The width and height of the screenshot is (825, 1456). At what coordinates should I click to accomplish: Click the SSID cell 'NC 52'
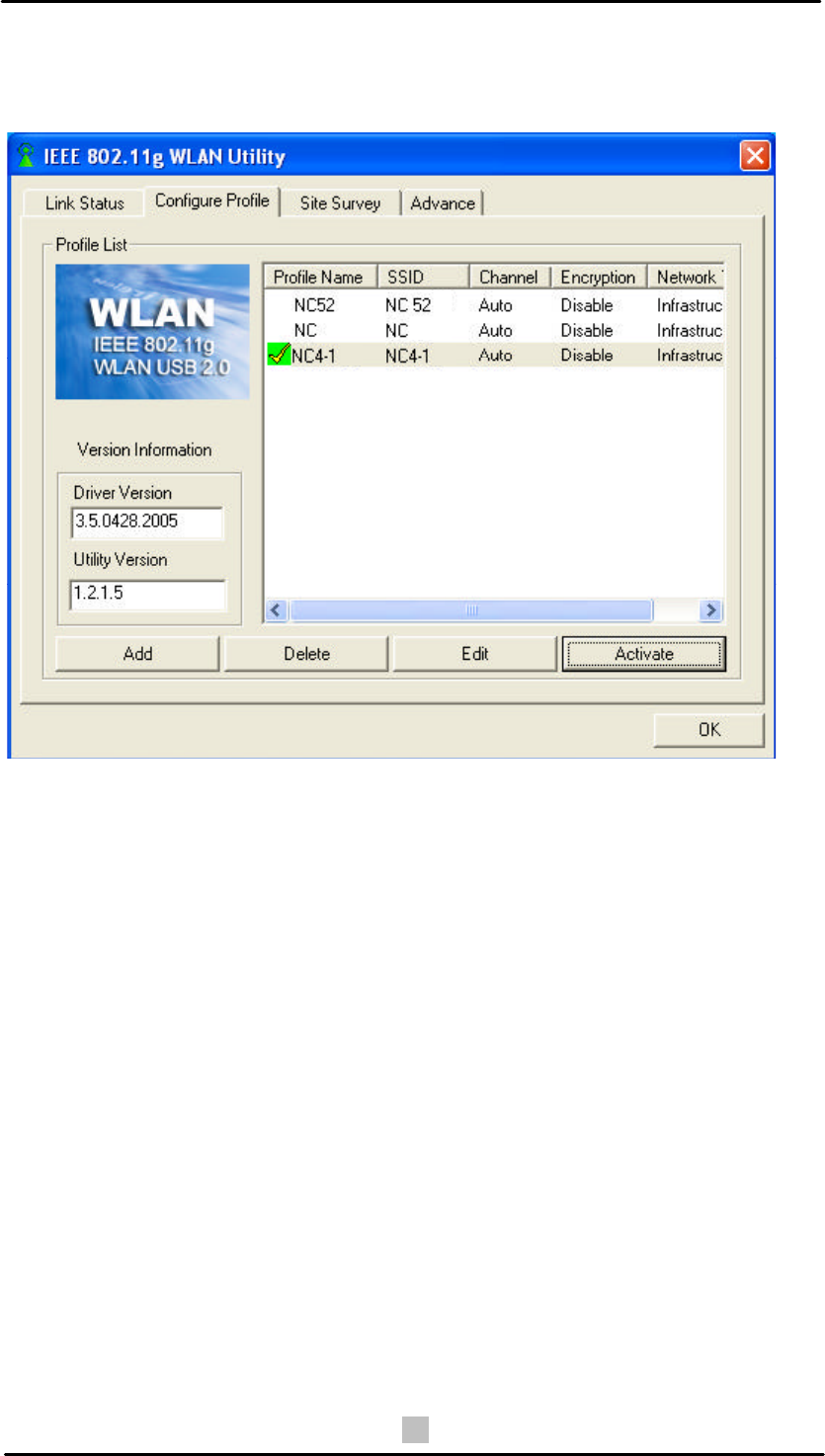pyautogui.click(x=408, y=305)
